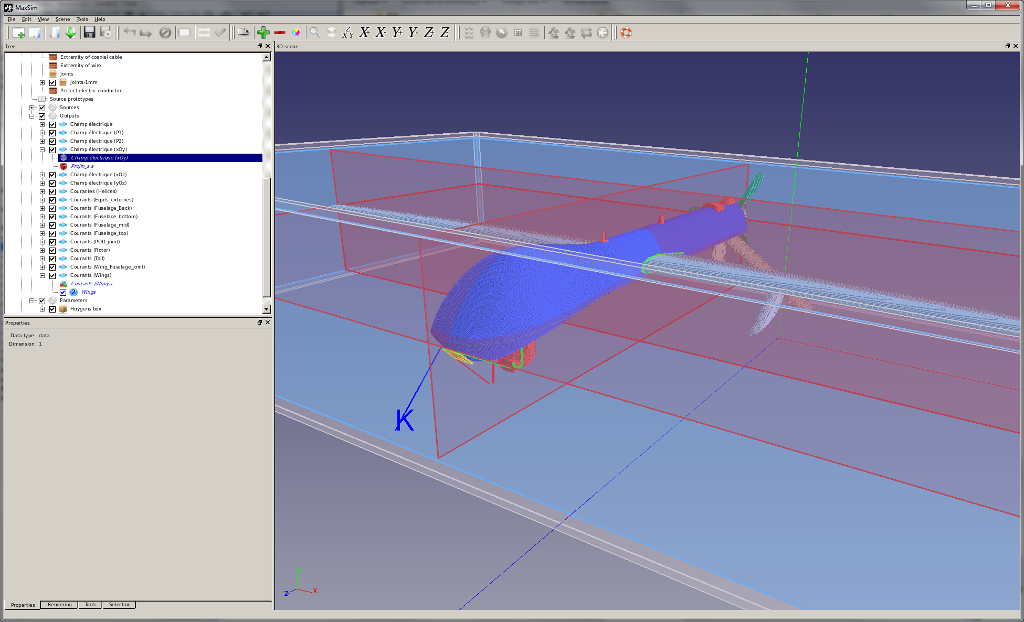
Task: Uncheck Champ électrique (y0z) checkbox
Action: pos(52,183)
